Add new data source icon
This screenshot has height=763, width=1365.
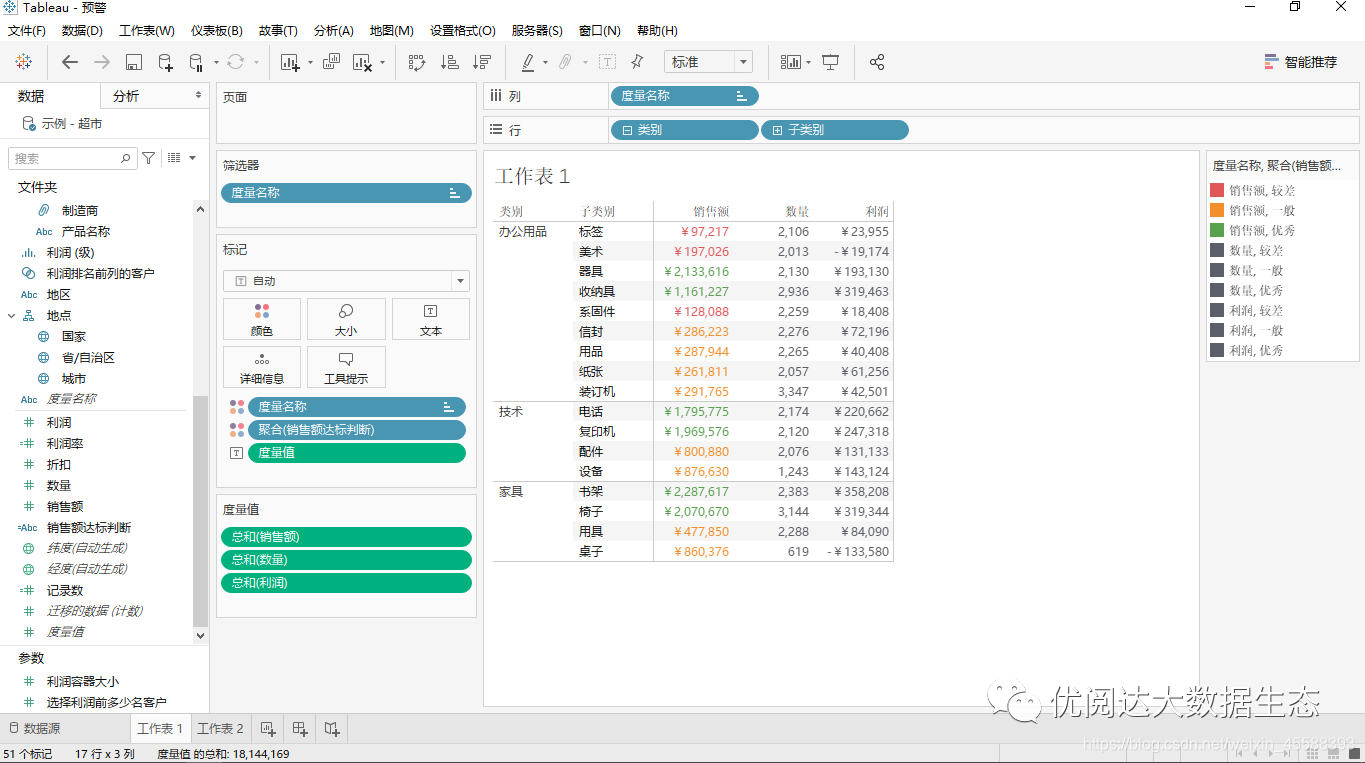(166, 62)
